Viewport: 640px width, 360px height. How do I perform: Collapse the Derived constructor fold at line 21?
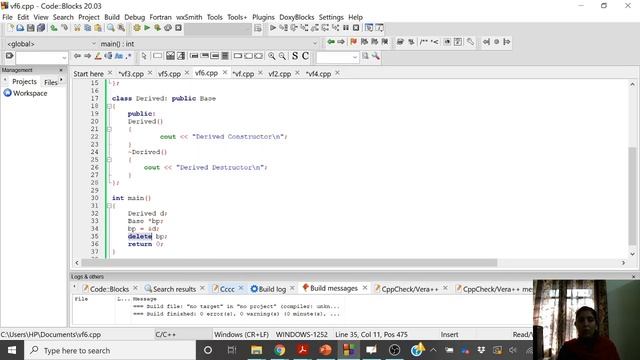pos(109,129)
